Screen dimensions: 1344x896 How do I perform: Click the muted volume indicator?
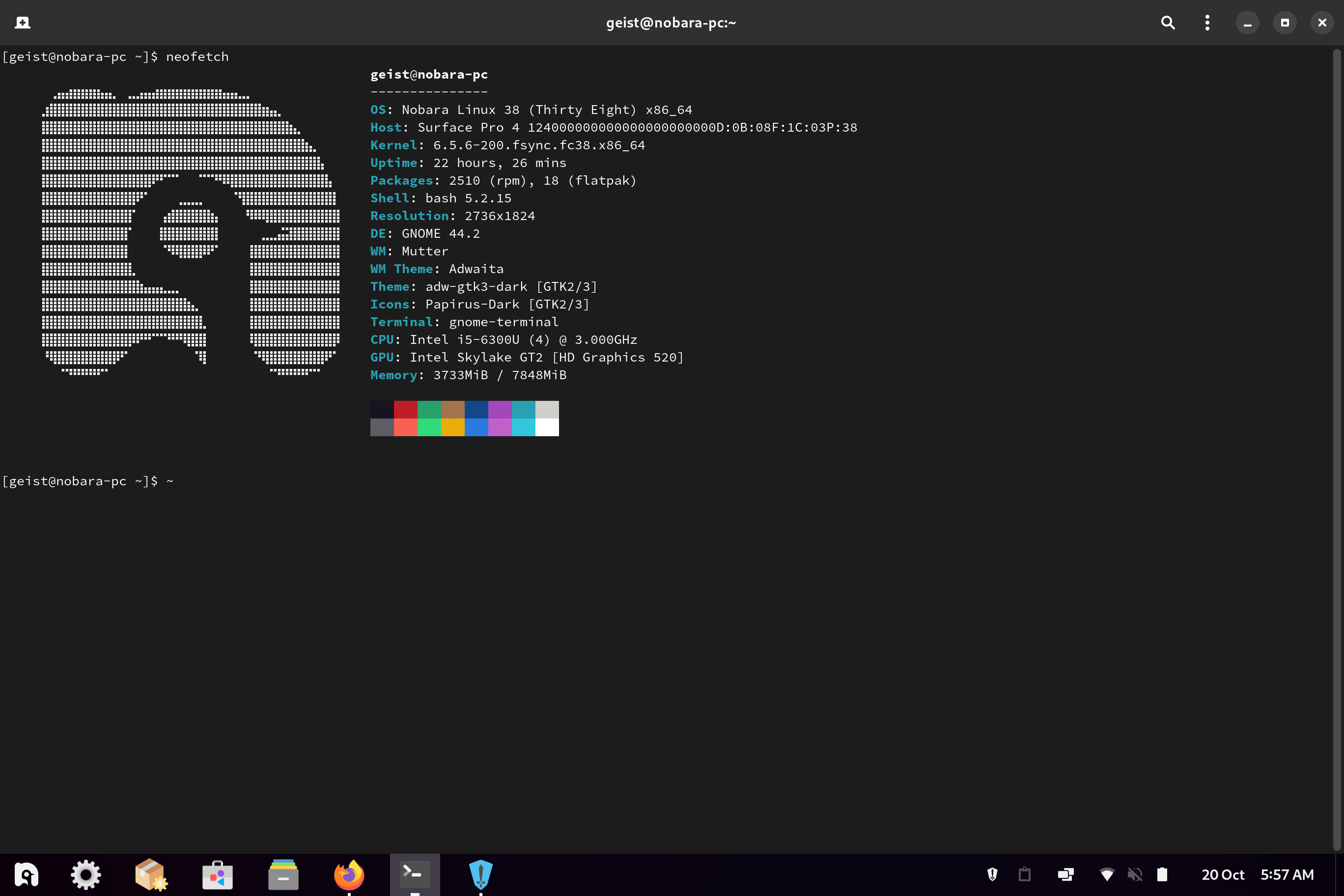click(x=1135, y=874)
